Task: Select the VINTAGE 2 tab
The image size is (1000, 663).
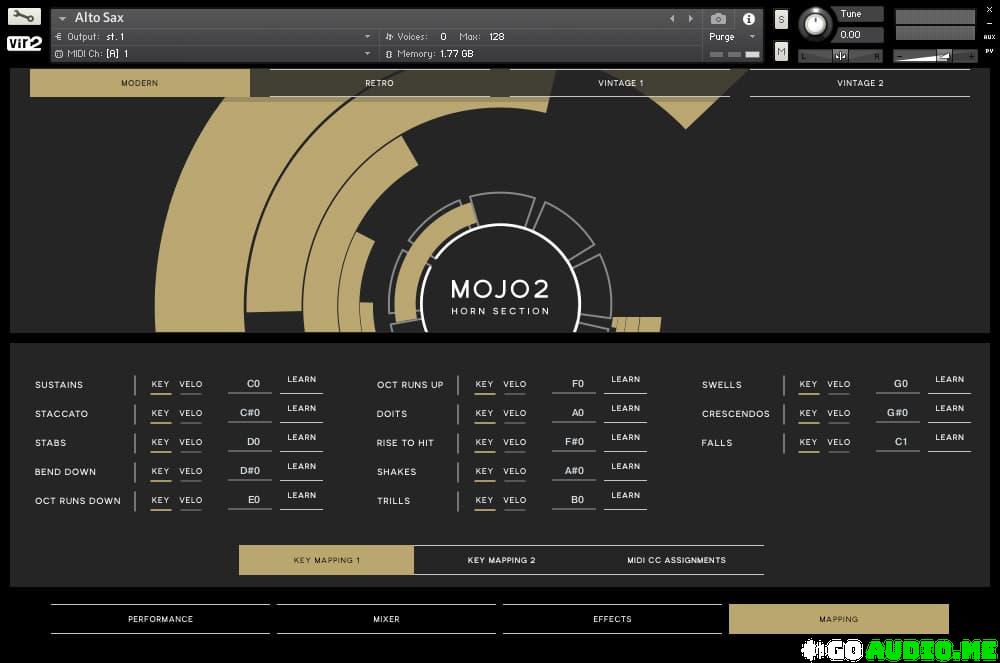Action: pos(860,83)
